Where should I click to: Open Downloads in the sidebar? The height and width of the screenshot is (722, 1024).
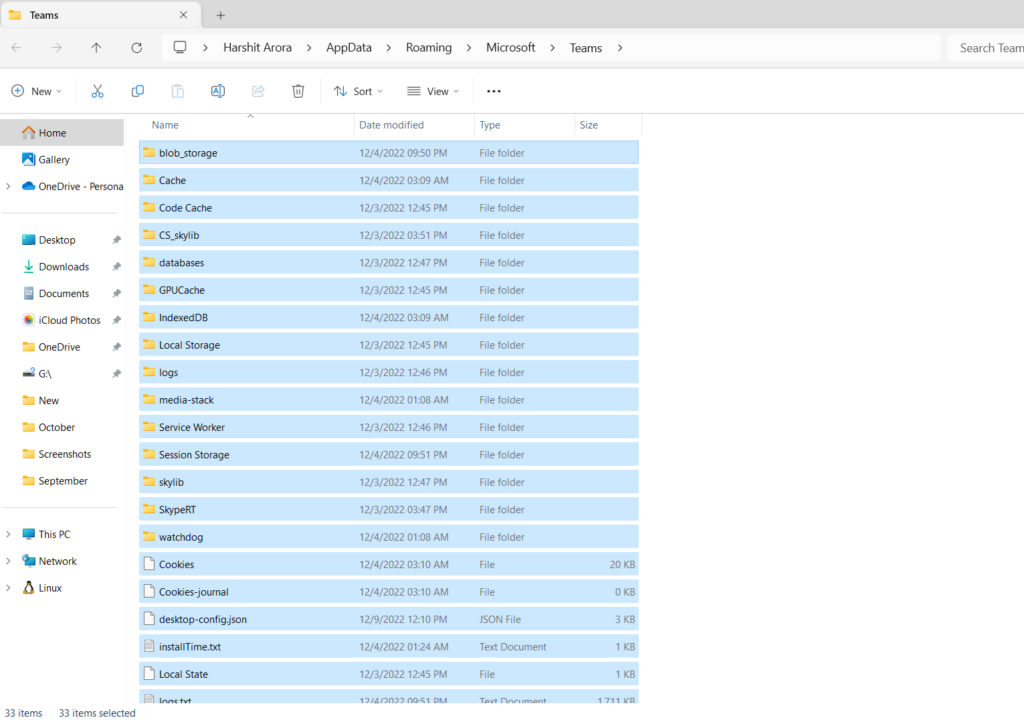63,267
